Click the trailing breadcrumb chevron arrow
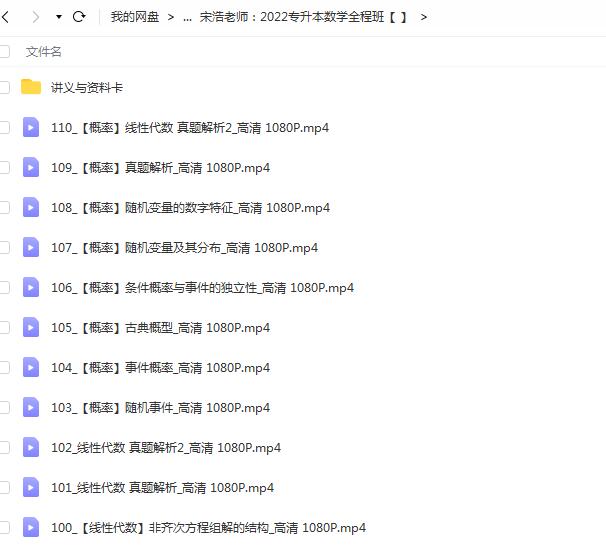The width and height of the screenshot is (606, 548). coord(424,17)
